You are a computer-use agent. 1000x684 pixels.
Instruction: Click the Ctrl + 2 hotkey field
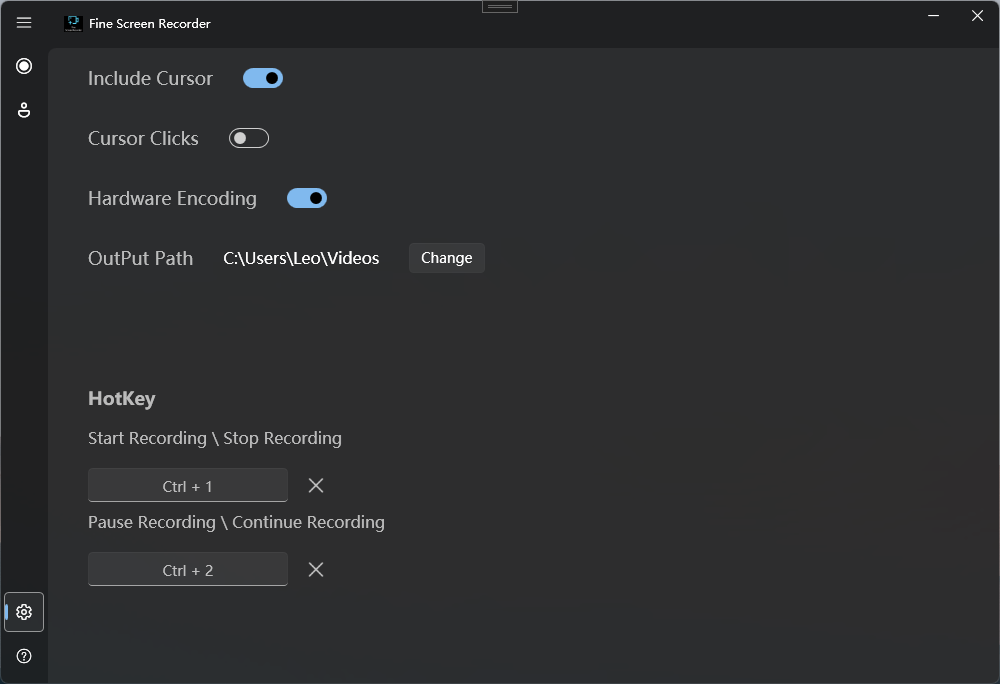[188, 570]
